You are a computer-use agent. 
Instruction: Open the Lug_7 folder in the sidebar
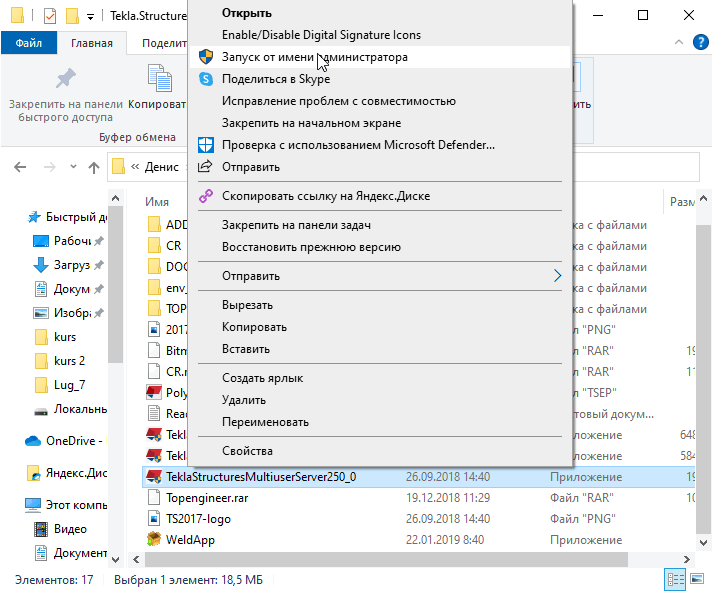60,385
